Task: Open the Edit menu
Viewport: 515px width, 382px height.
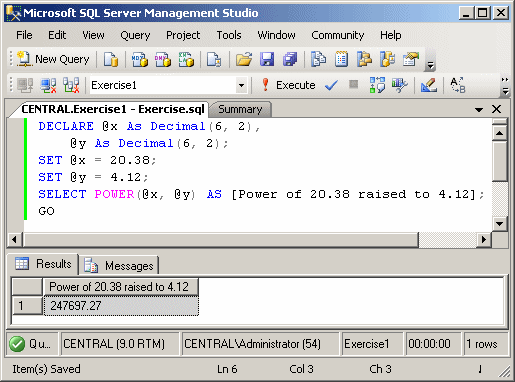Action: click(57, 35)
